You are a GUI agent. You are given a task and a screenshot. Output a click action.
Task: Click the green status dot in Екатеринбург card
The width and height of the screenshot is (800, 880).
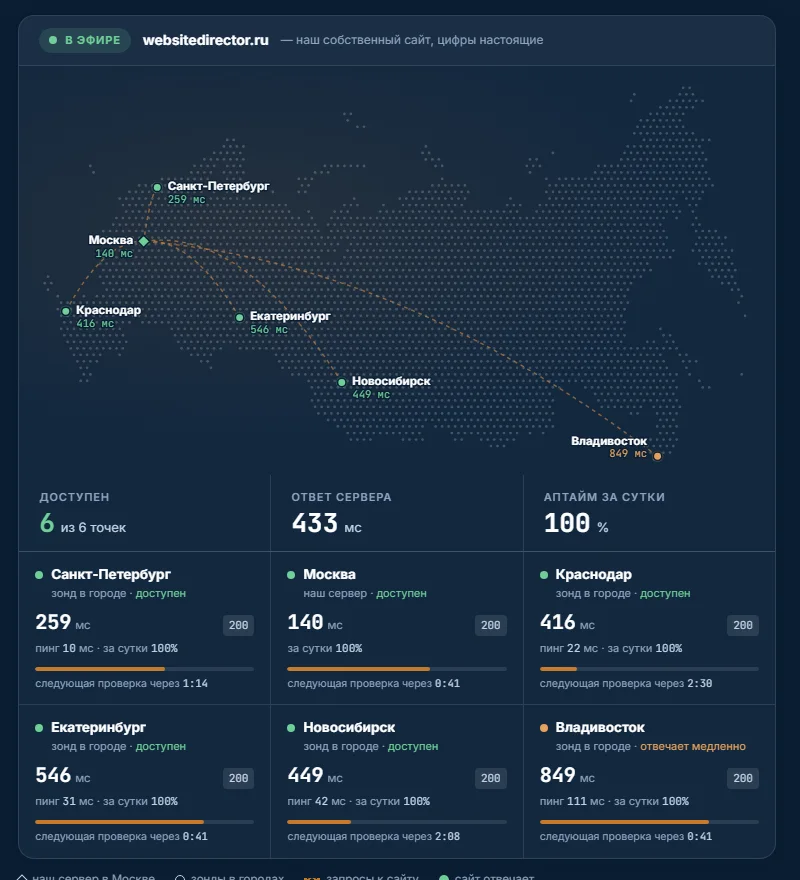pos(39,728)
